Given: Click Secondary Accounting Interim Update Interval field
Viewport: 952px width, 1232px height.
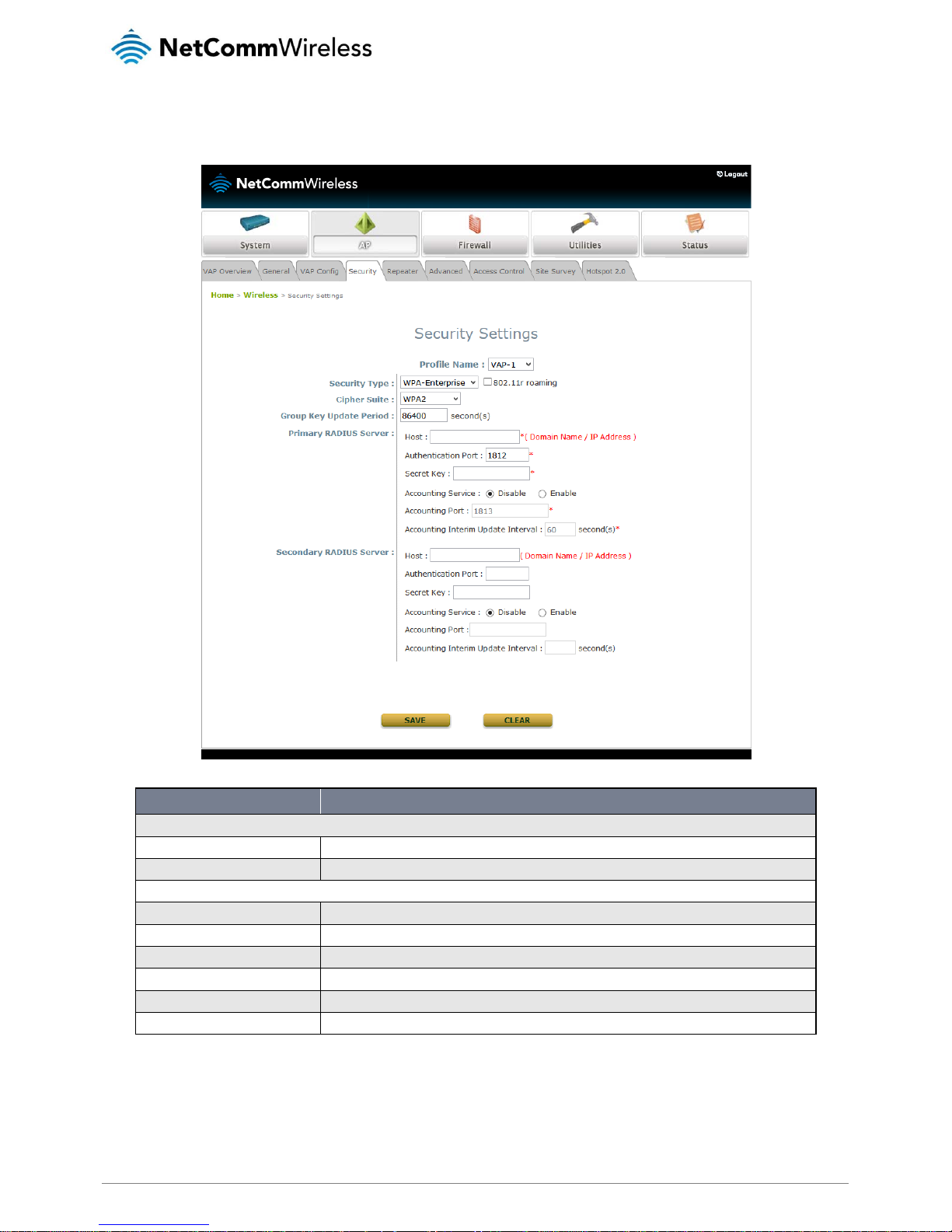Looking at the screenshot, I should [x=560, y=647].
